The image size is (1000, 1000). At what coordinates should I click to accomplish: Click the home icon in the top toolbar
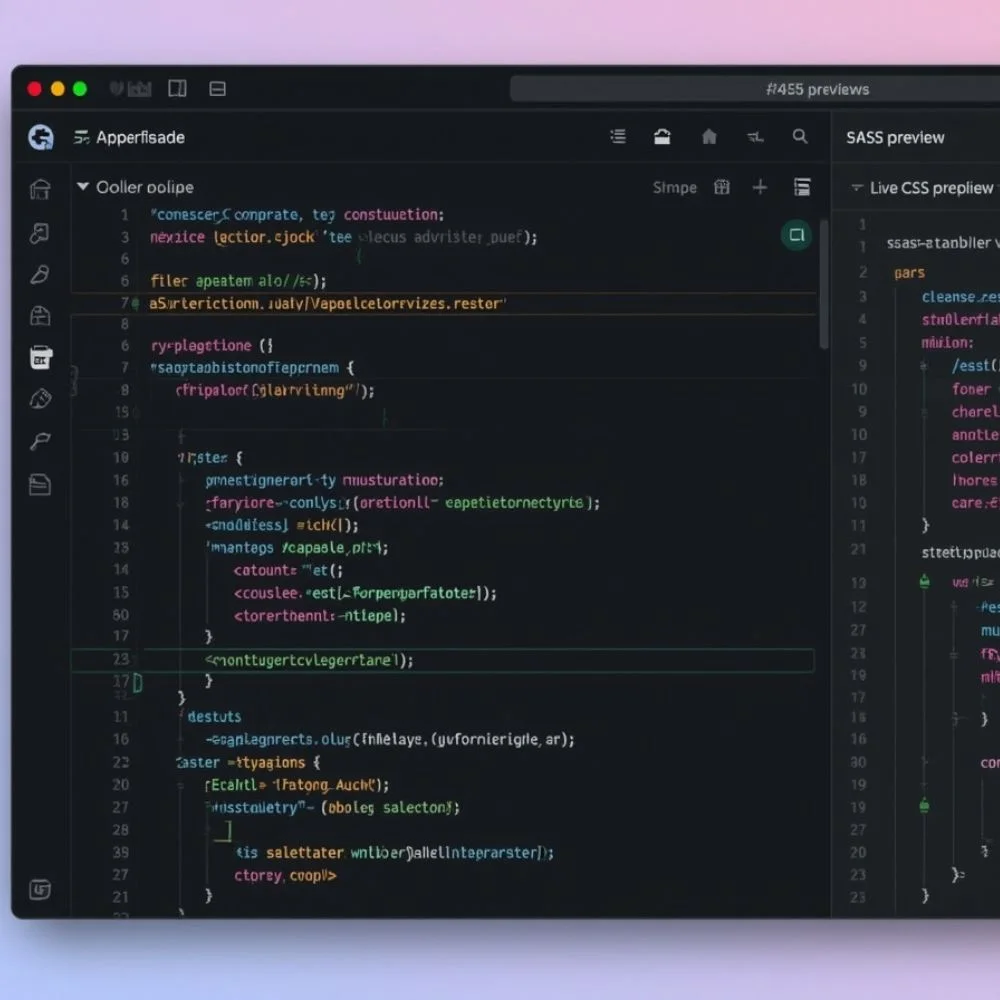pos(709,137)
